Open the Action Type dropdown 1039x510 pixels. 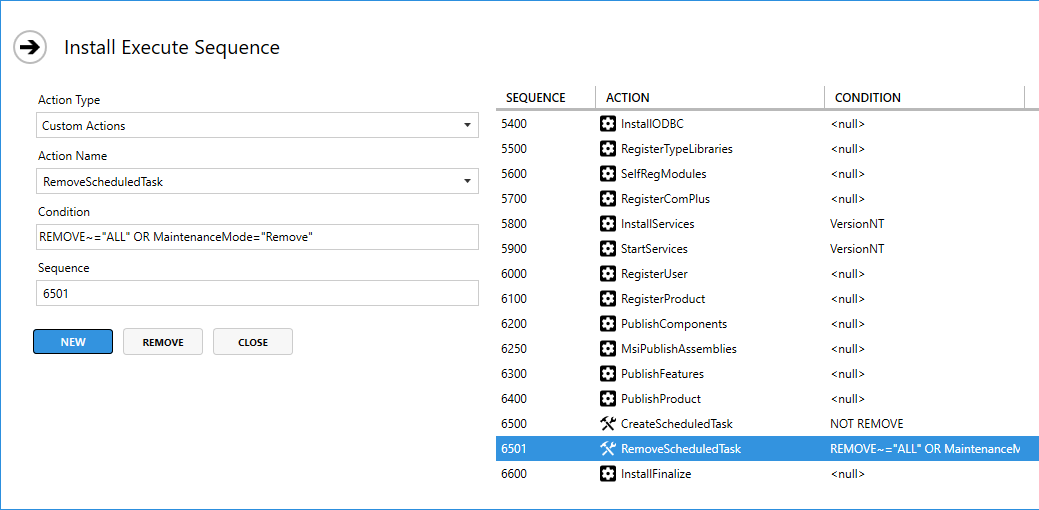(x=256, y=126)
